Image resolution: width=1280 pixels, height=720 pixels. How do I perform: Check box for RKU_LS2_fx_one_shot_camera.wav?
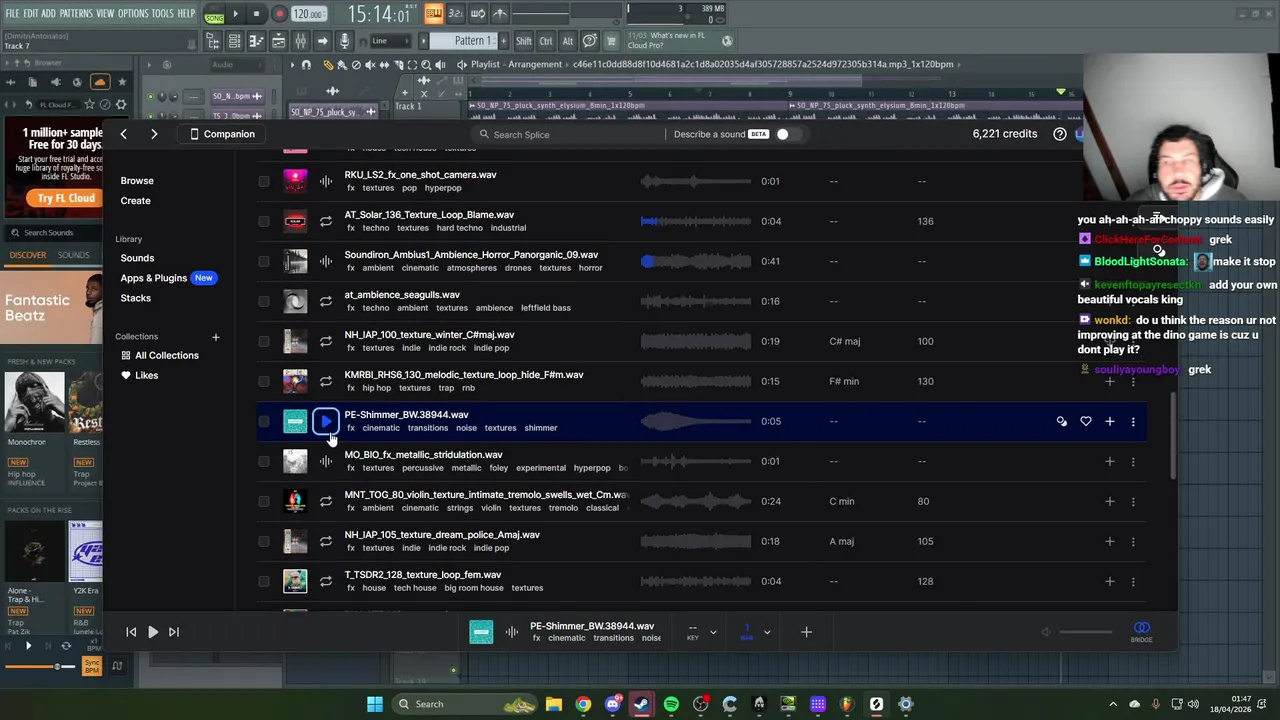[x=264, y=181]
